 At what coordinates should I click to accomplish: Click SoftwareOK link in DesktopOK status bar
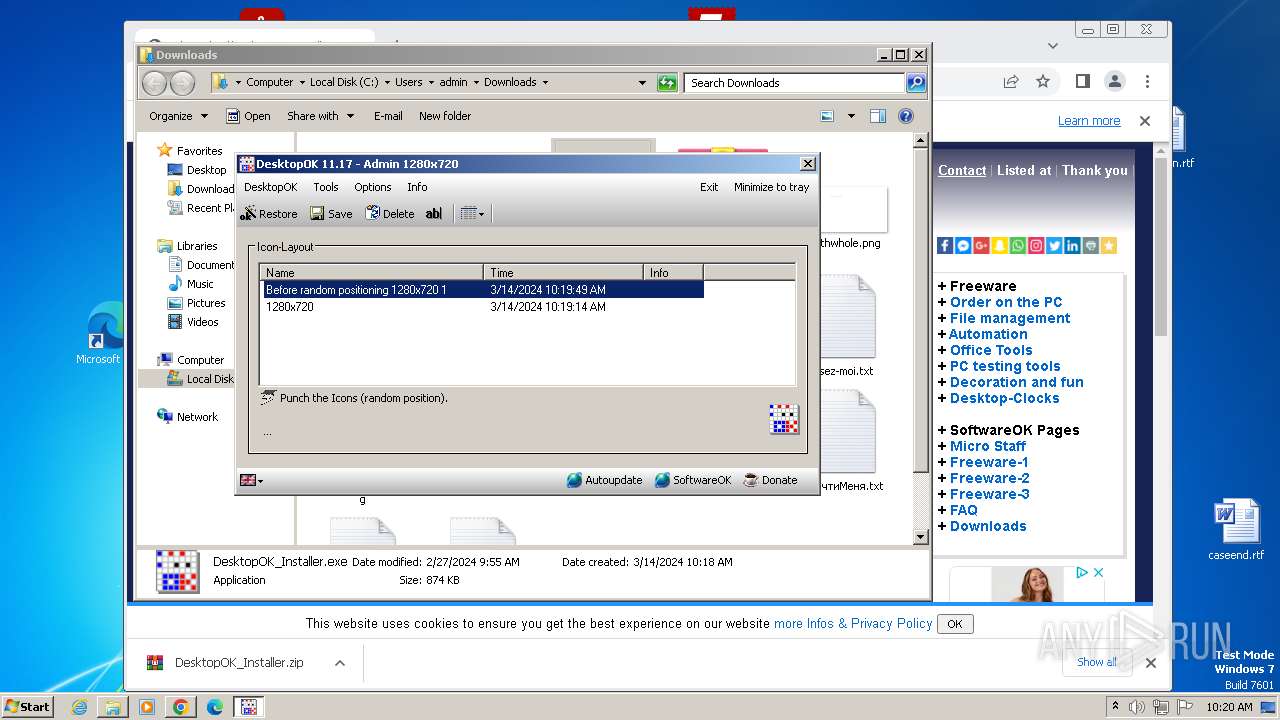coord(693,480)
